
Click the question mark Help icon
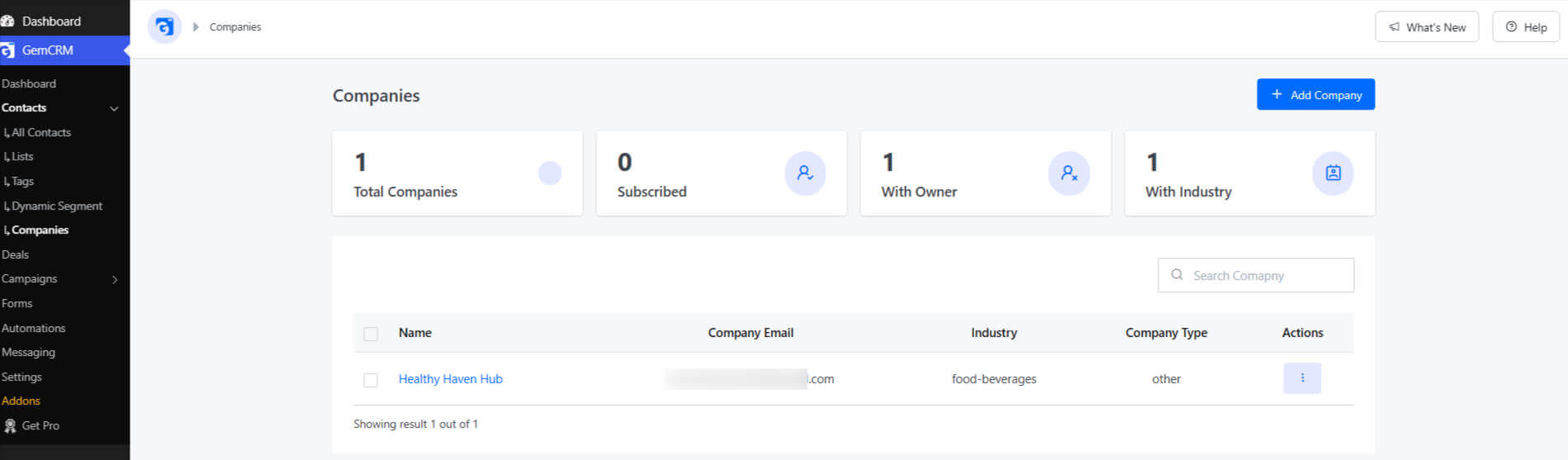tap(1511, 27)
